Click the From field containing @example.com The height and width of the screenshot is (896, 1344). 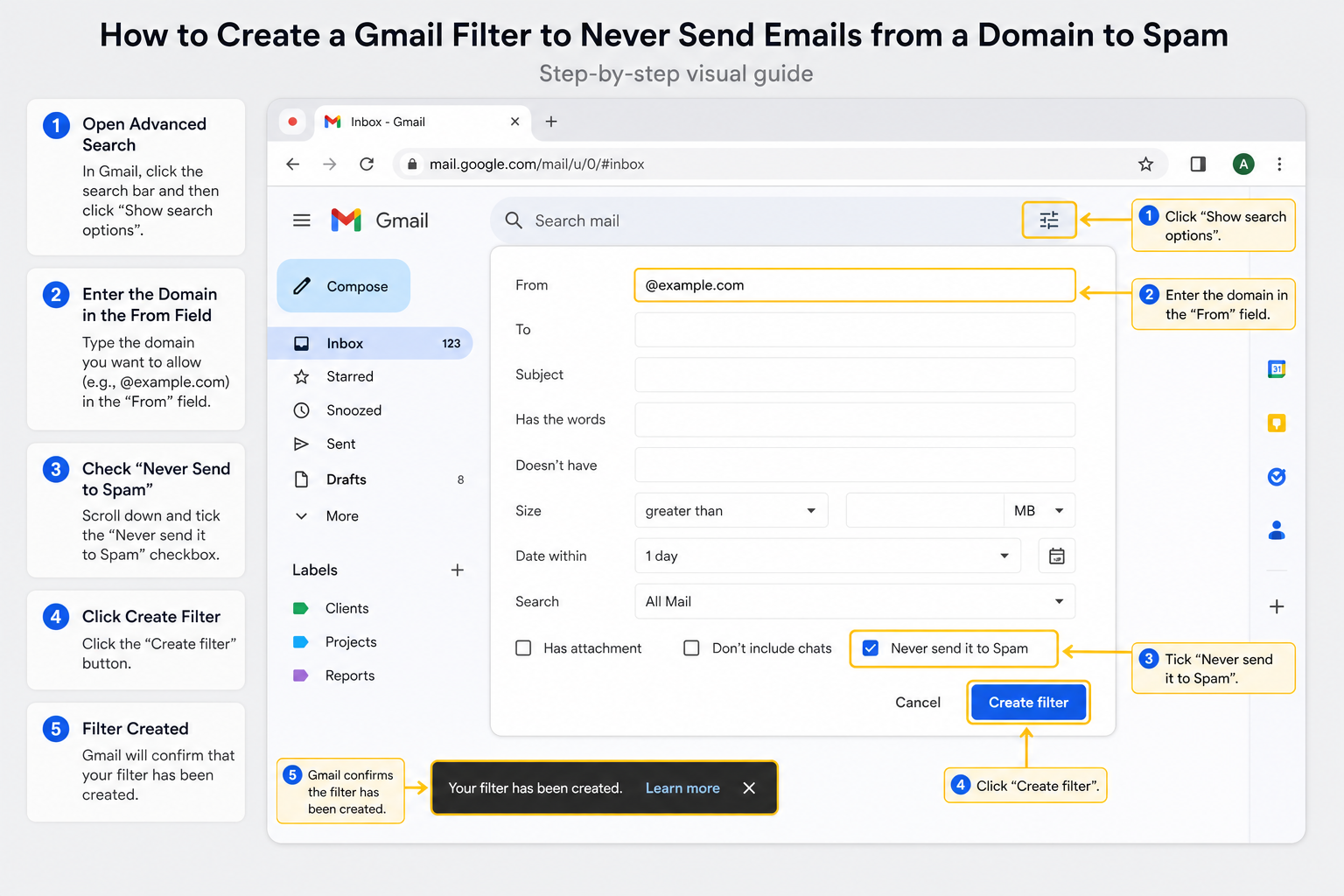[x=855, y=285]
